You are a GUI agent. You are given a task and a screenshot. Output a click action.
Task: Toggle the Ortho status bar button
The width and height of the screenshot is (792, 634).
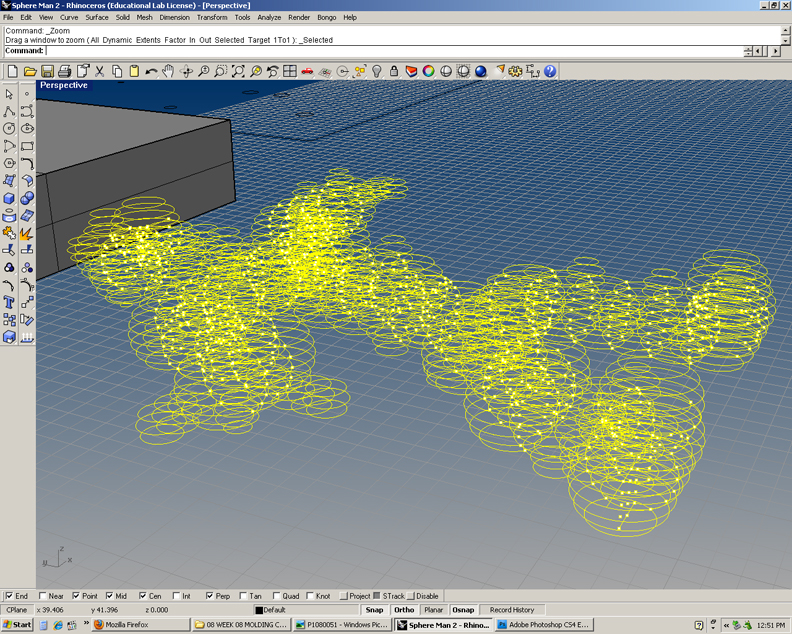click(x=404, y=609)
